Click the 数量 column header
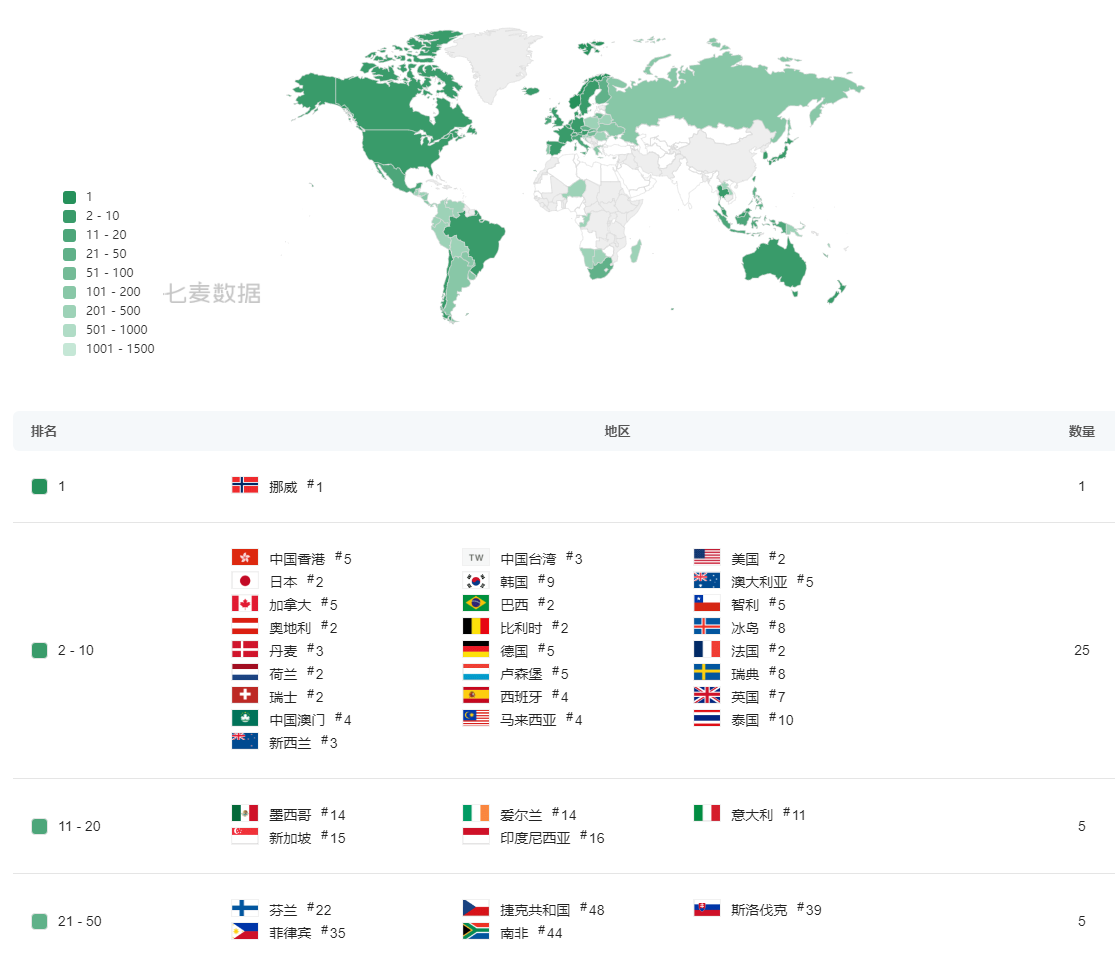Viewport: 1115px width, 957px height. (x=1082, y=431)
